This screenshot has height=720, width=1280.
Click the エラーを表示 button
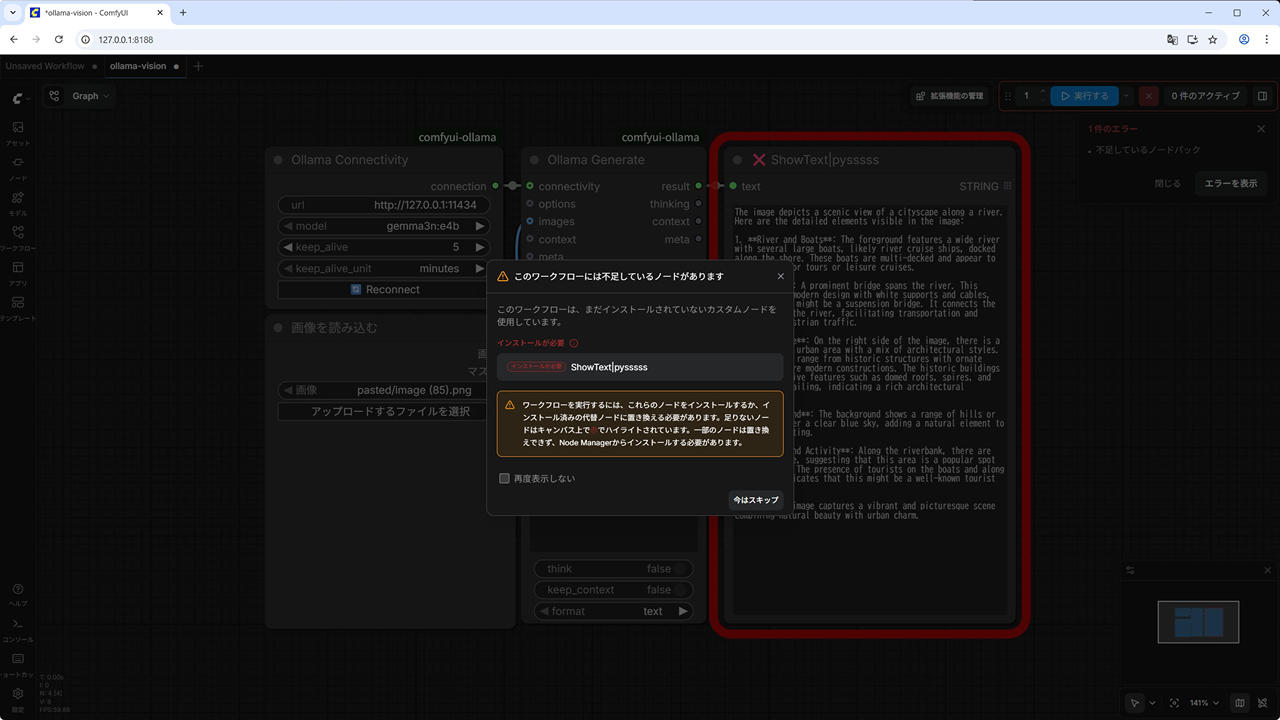[1230, 184]
